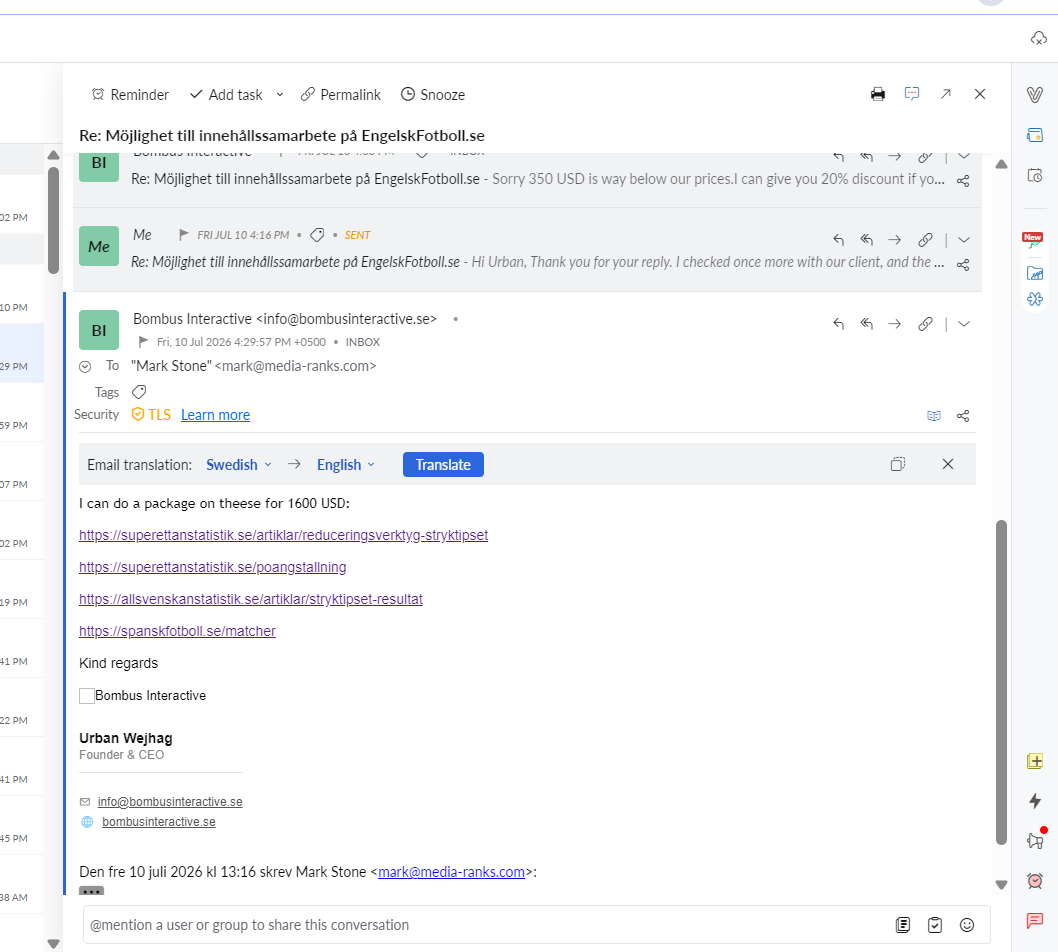The width and height of the screenshot is (1058, 952).
Task: Flag the open Bombus Interactive message
Action: tap(143, 341)
